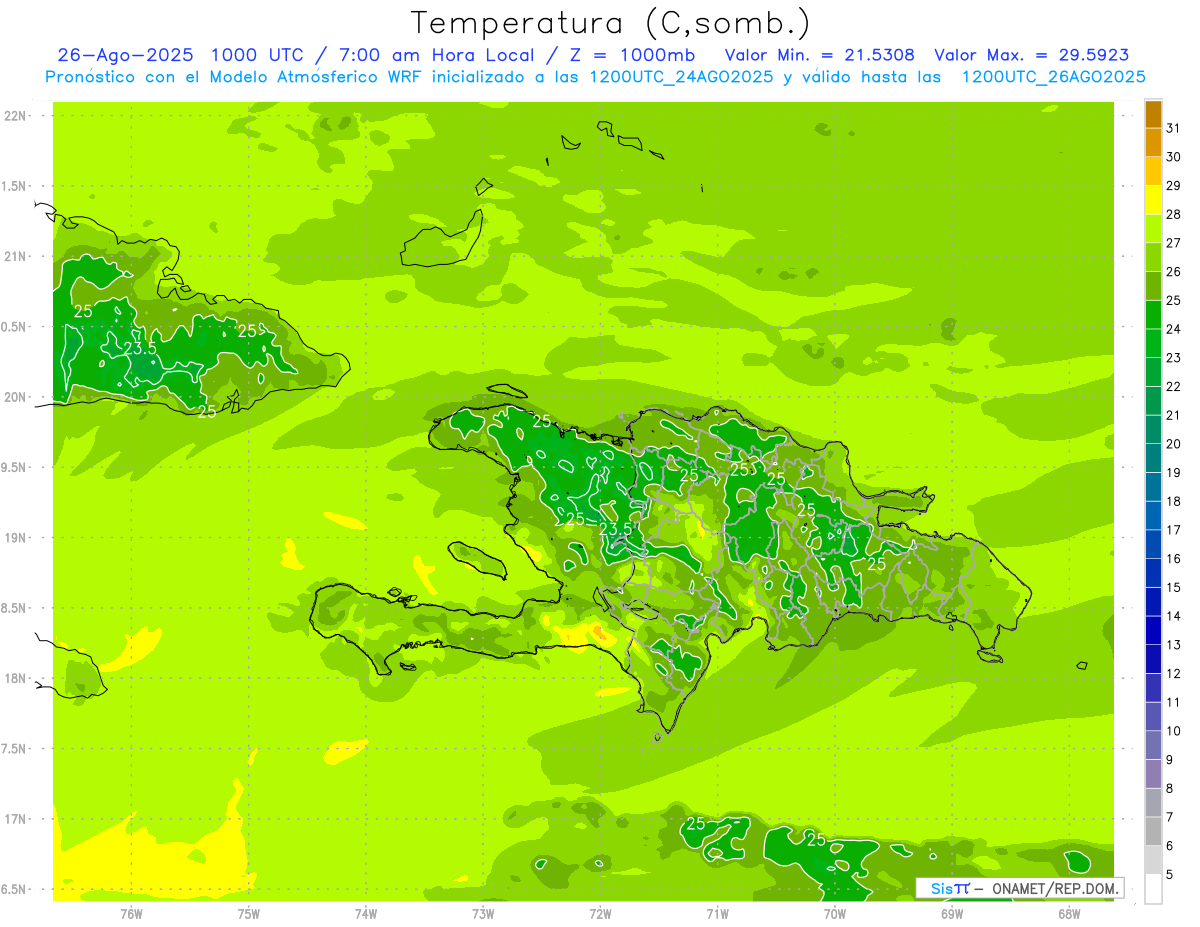This screenshot has width=1200, height=927.
Task: Click the legend value "15"
Action: tap(1173, 587)
